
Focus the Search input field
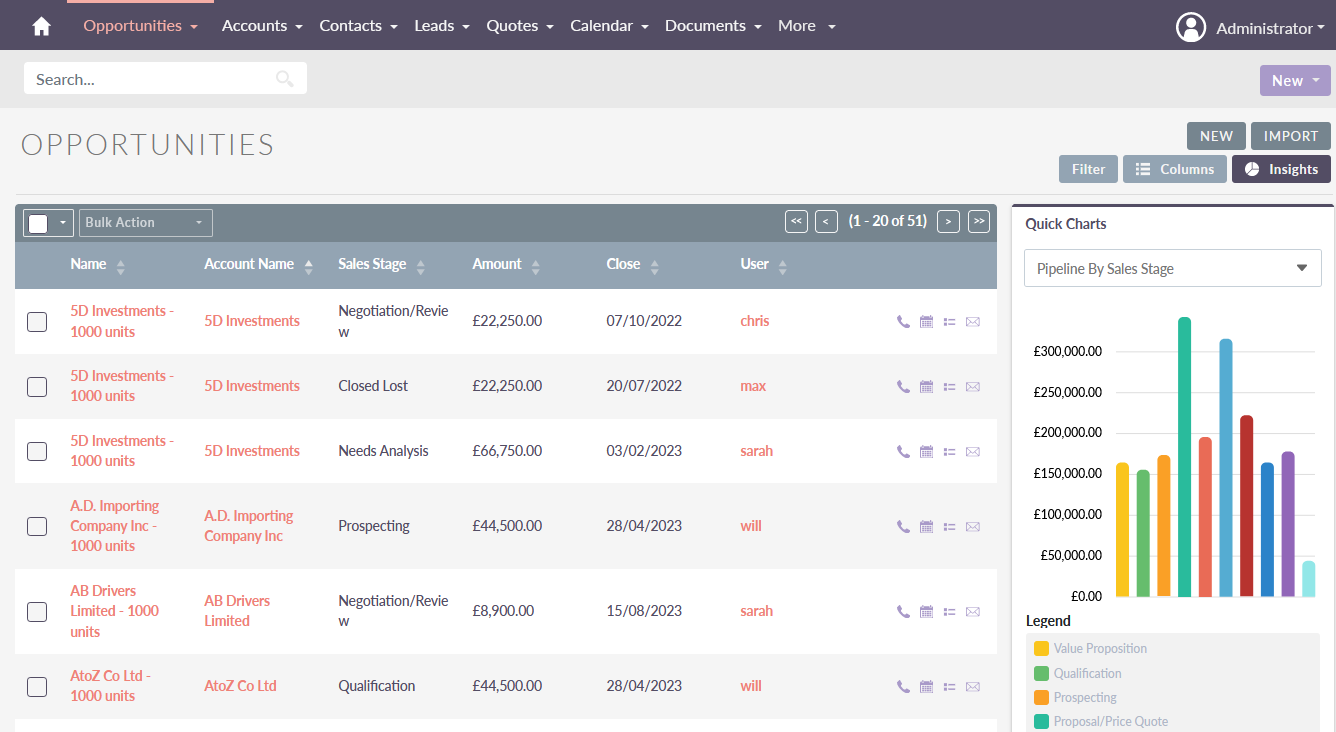point(165,79)
